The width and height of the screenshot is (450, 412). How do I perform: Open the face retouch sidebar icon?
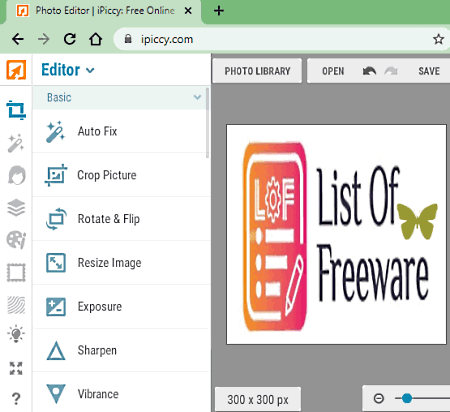click(16, 175)
